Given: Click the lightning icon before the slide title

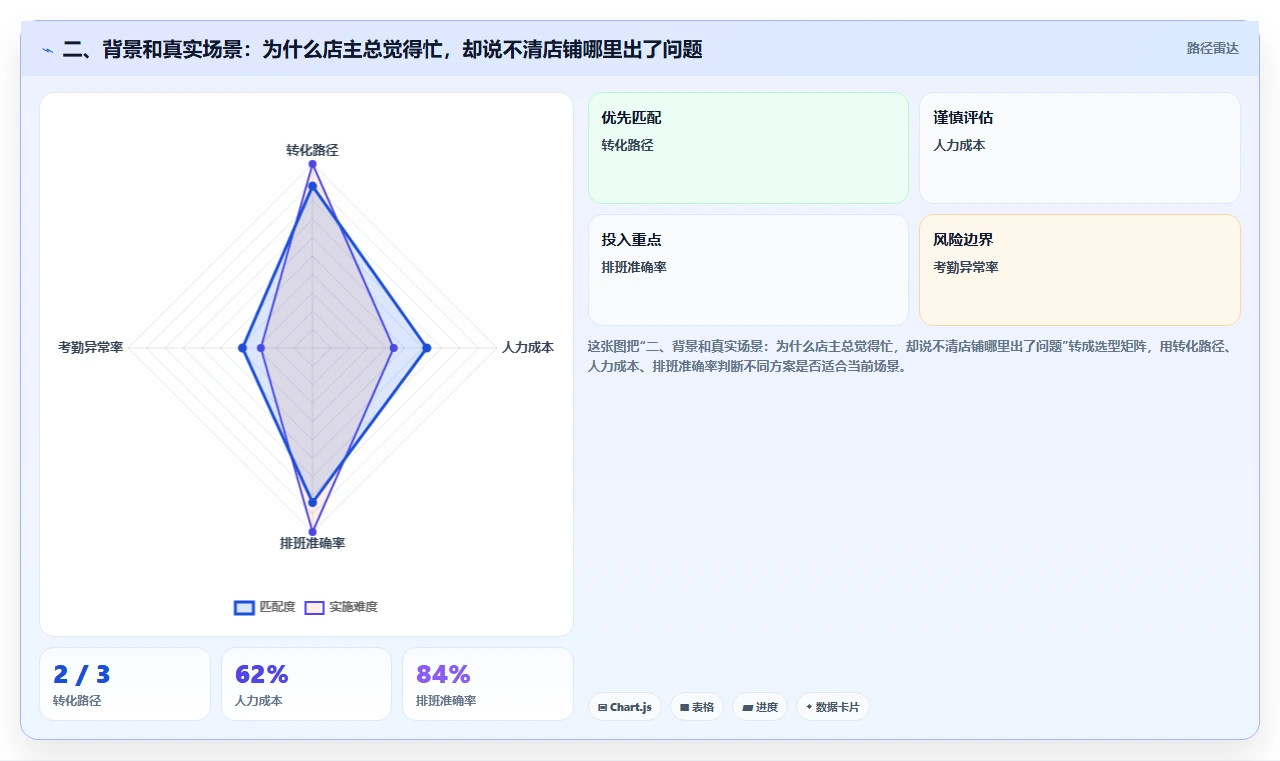Looking at the screenshot, I should (x=47, y=49).
